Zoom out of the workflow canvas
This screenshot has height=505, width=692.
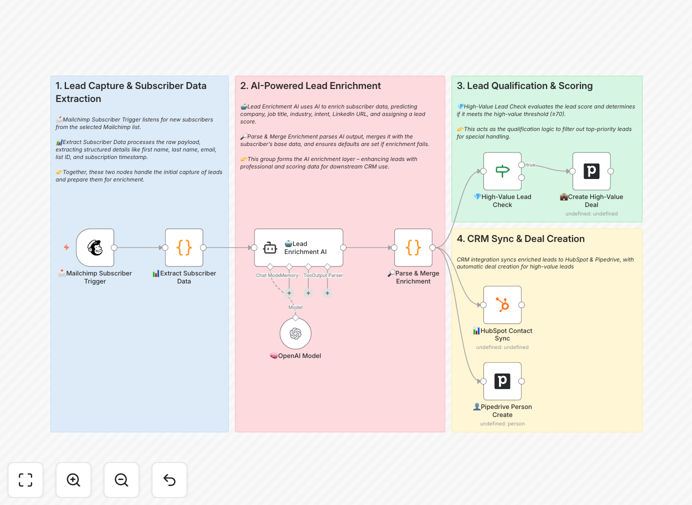[x=121, y=480]
